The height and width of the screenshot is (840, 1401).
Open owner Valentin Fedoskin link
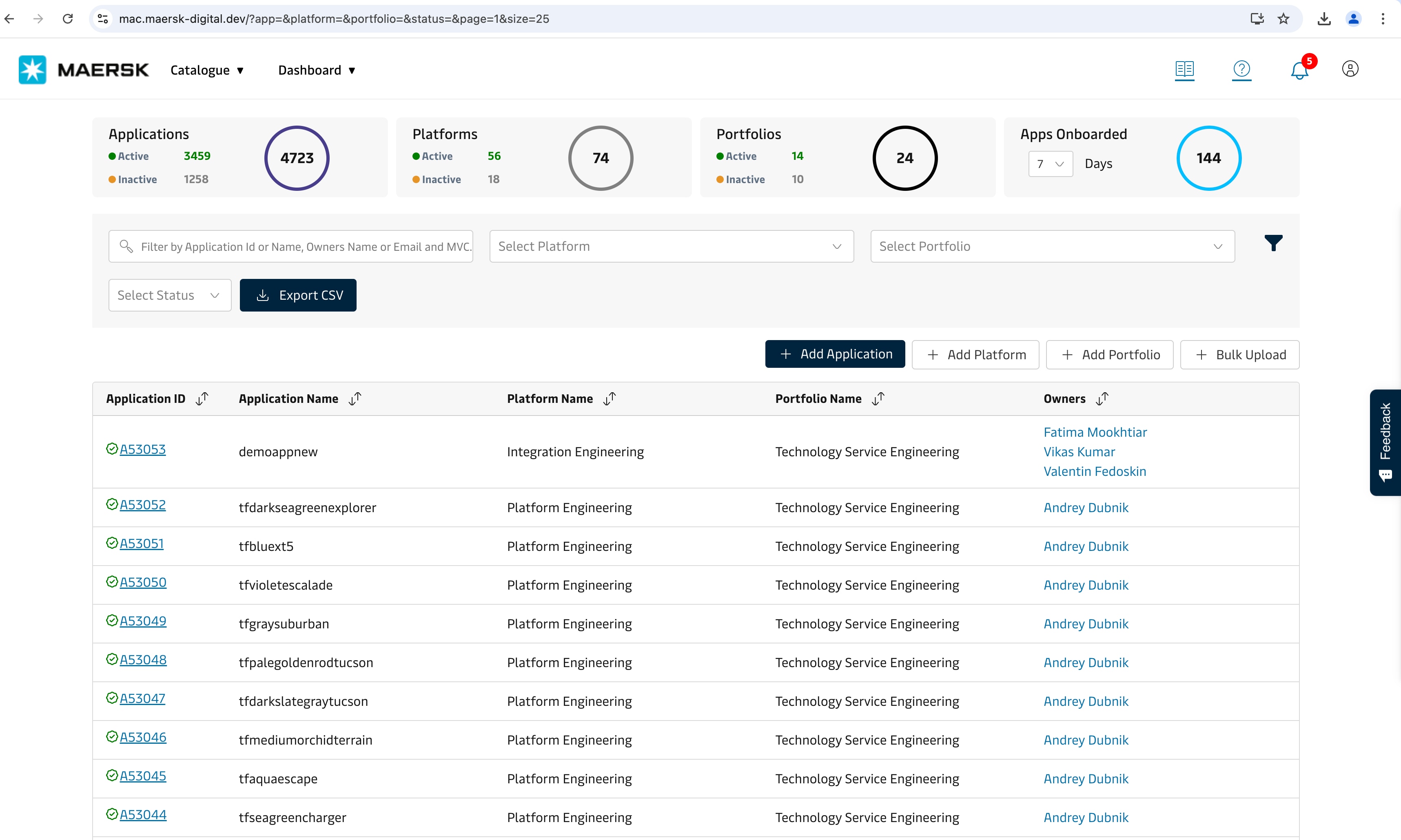(1095, 471)
